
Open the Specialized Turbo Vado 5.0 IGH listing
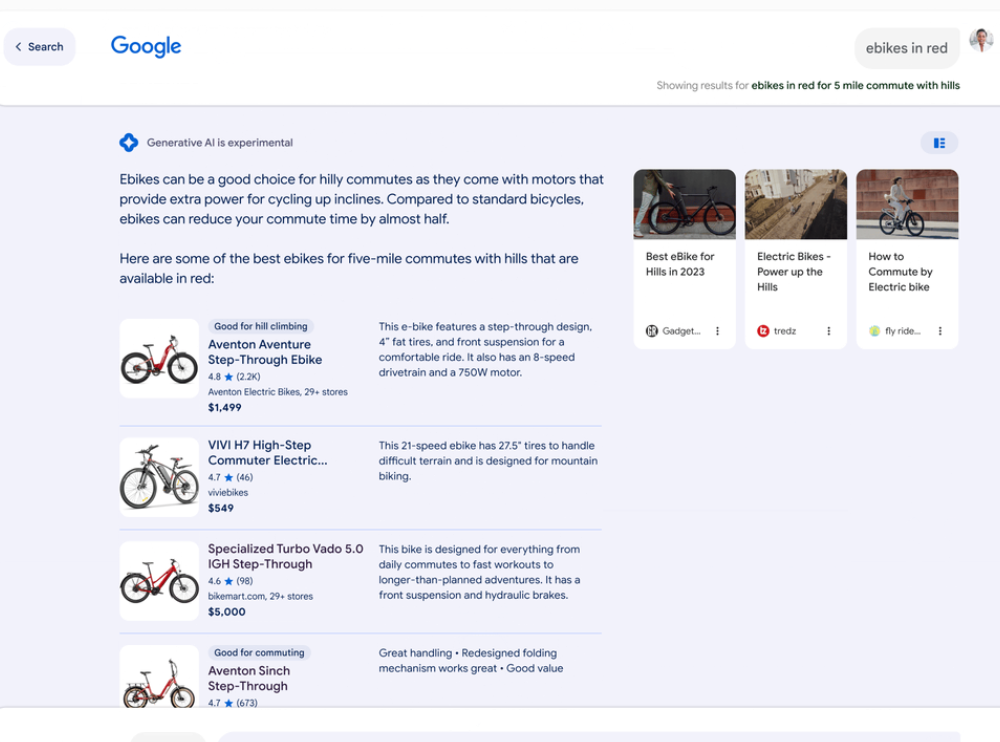tap(286, 556)
